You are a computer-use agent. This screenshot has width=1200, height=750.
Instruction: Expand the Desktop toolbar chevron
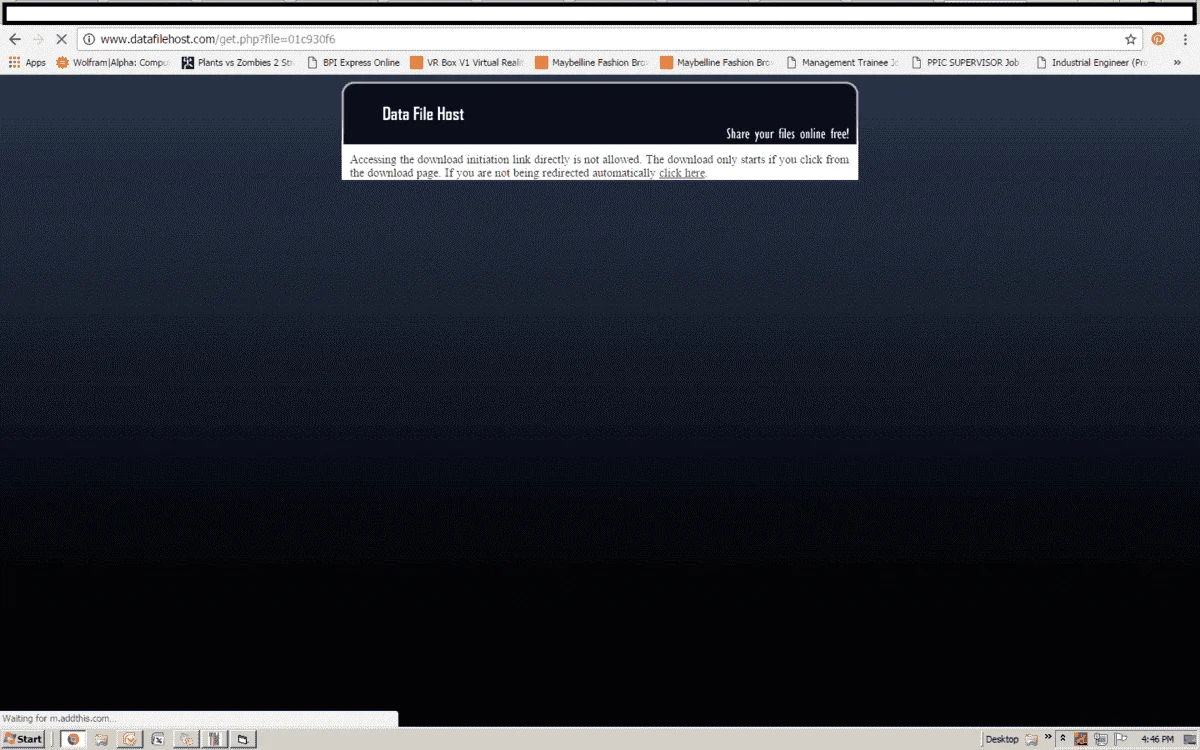click(1050, 739)
